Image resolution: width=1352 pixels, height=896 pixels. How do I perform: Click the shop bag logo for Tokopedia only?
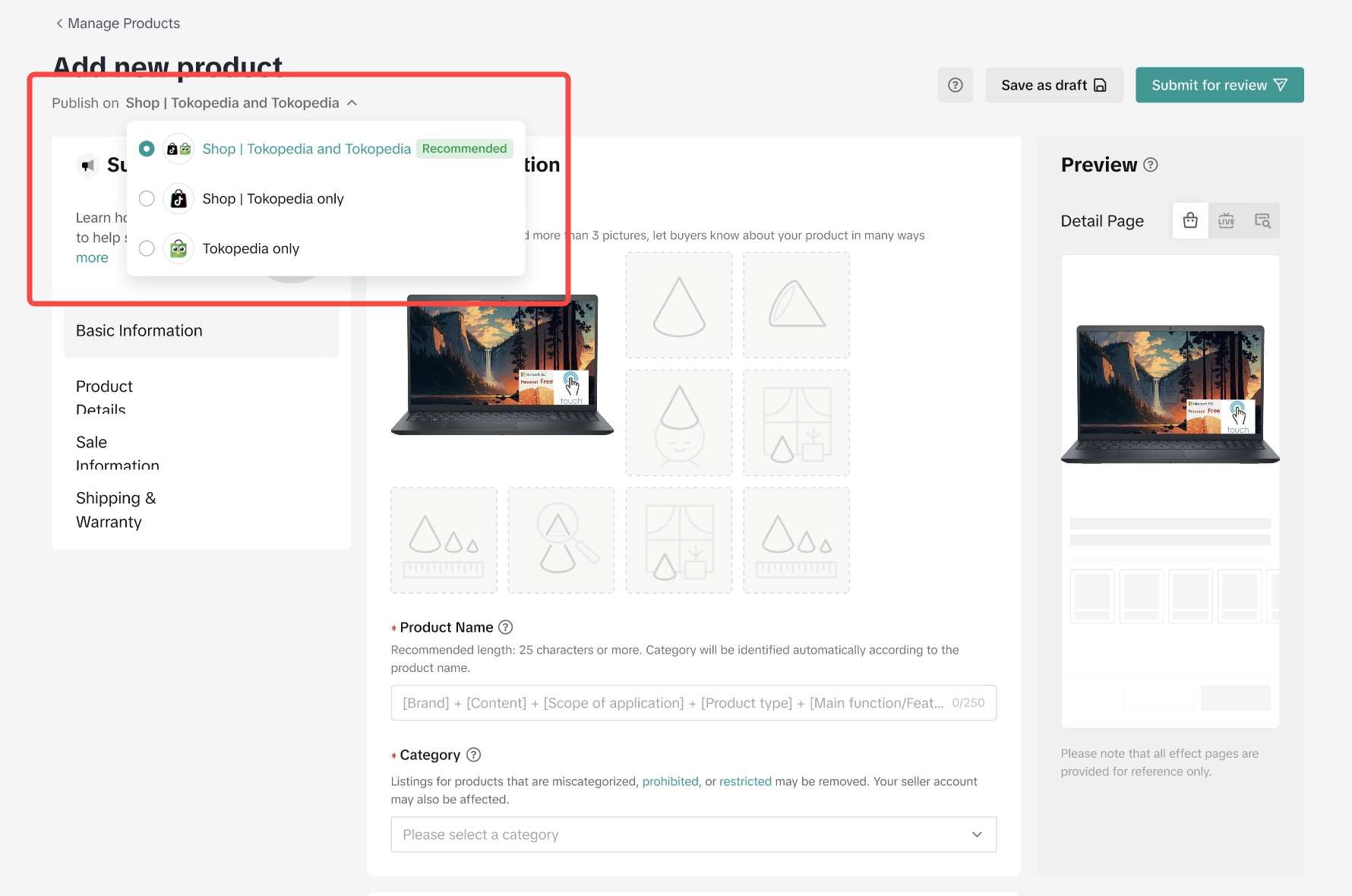178,199
